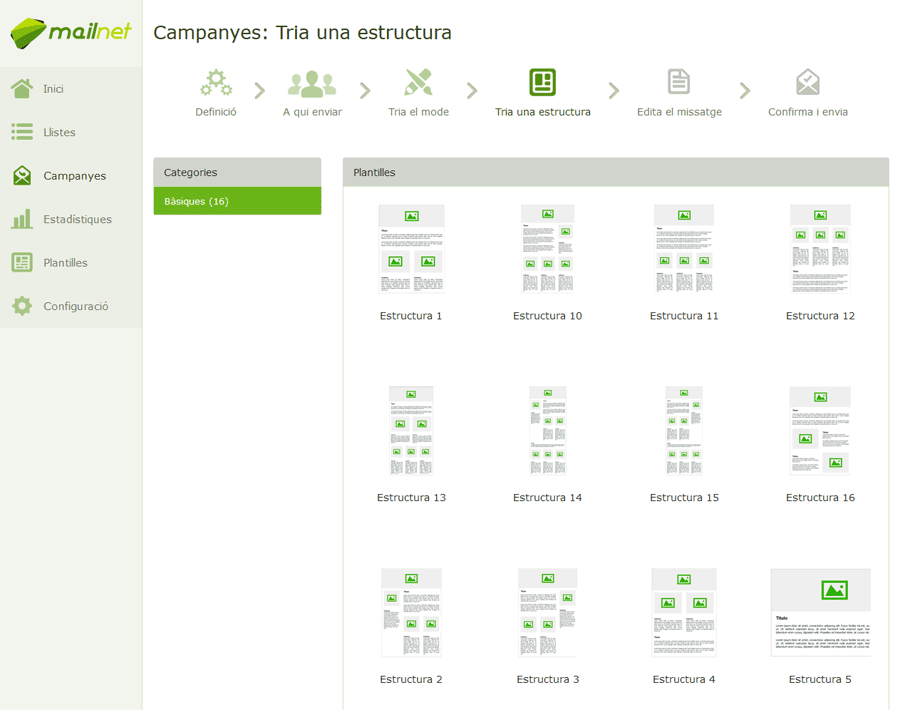Click the Inici home icon
This screenshot has height=710, width=900.
coord(22,88)
